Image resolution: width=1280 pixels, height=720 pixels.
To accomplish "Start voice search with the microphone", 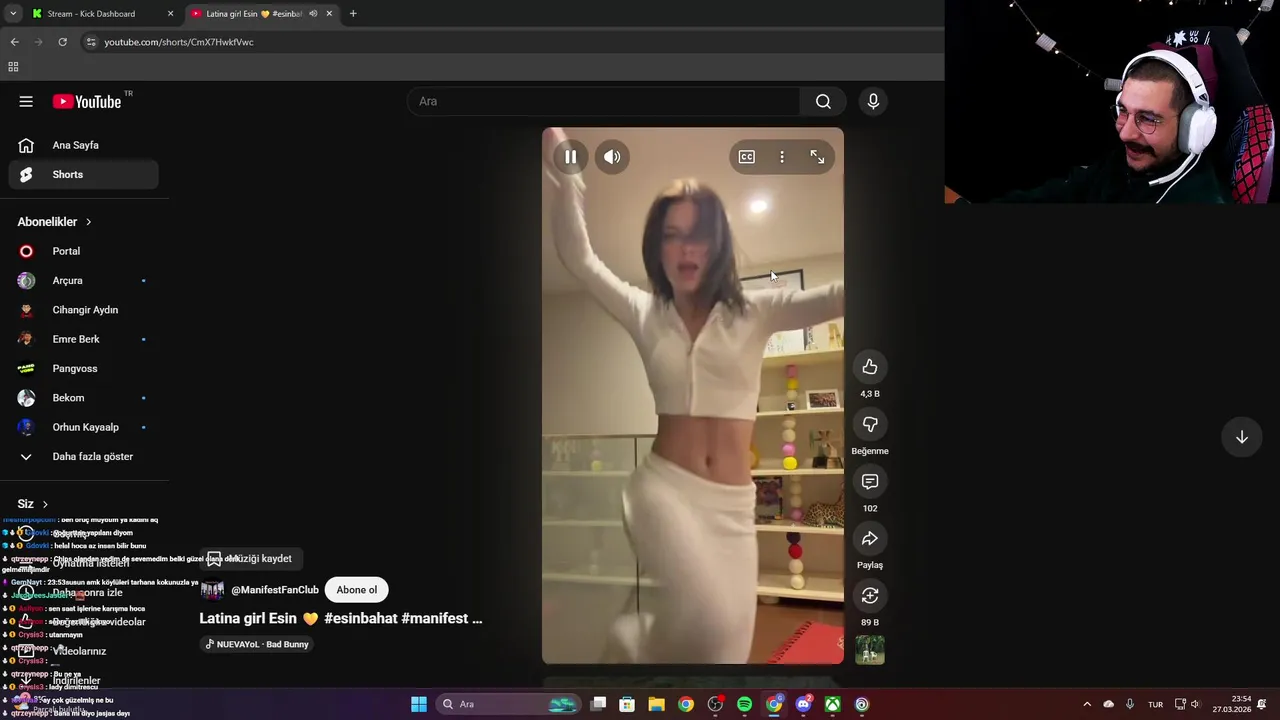I will tap(873, 101).
